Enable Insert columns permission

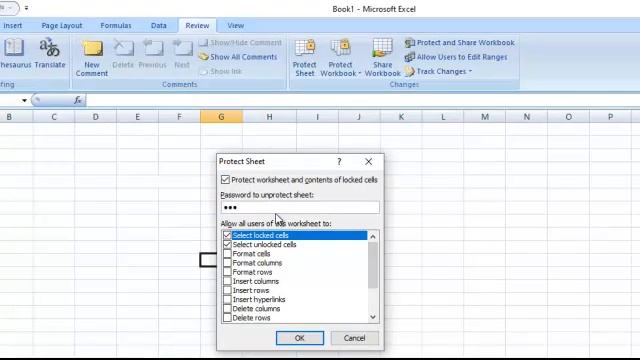(x=227, y=281)
